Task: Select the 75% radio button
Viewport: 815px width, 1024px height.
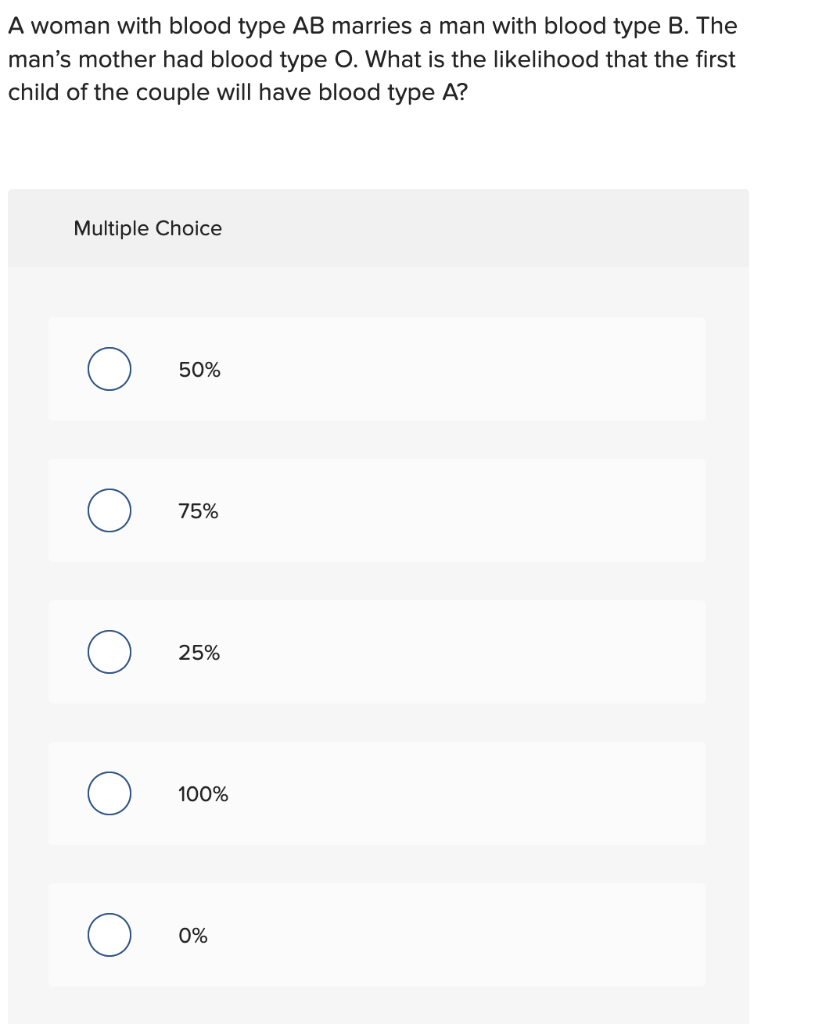Action: 109,510
